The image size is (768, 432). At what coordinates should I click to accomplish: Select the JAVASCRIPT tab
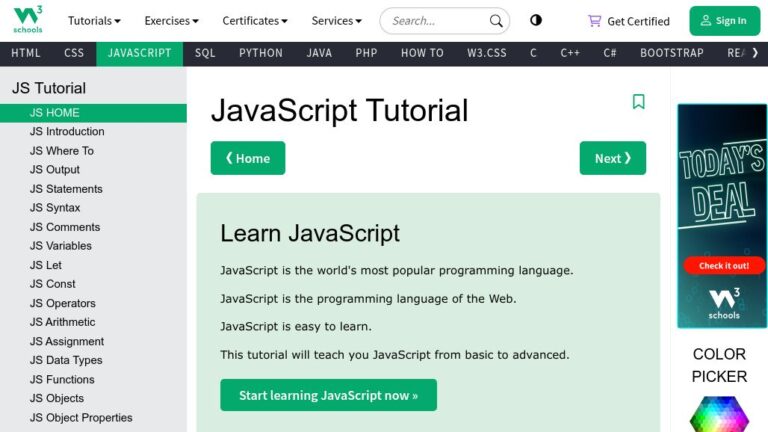(x=140, y=53)
